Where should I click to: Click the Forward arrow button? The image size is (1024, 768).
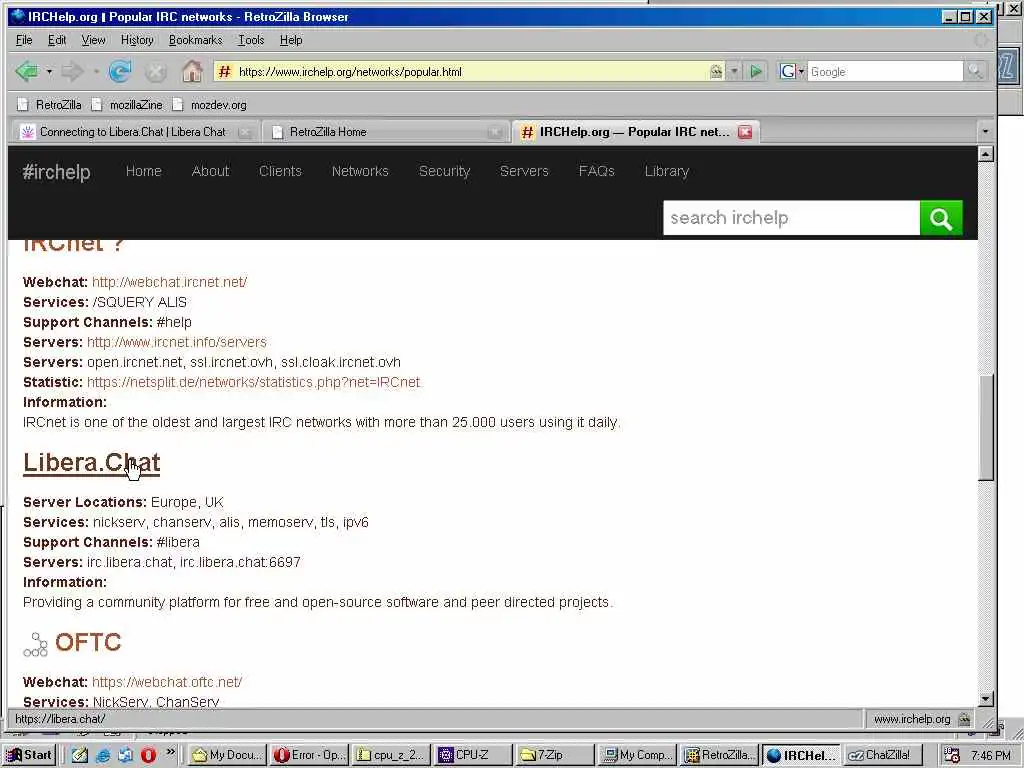(72, 71)
